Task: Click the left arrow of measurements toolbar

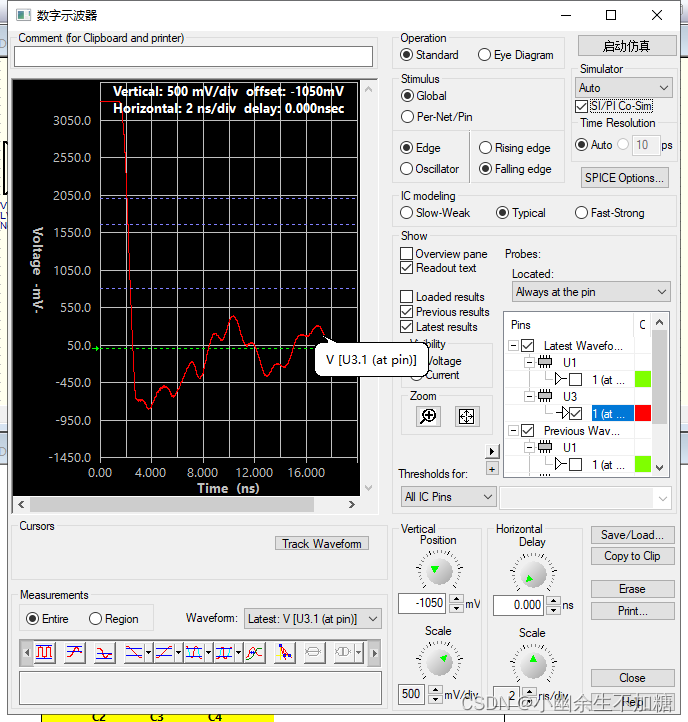Action: [27, 653]
